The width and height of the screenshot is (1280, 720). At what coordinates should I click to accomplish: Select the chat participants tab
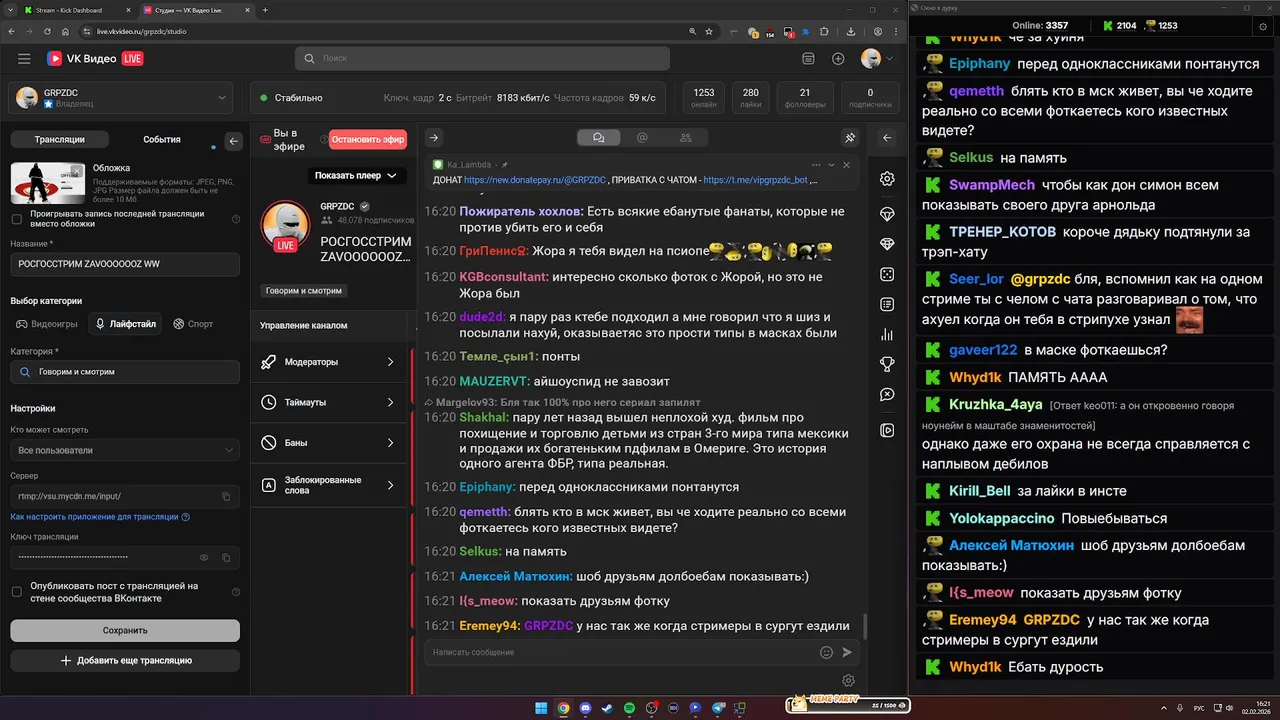click(686, 138)
